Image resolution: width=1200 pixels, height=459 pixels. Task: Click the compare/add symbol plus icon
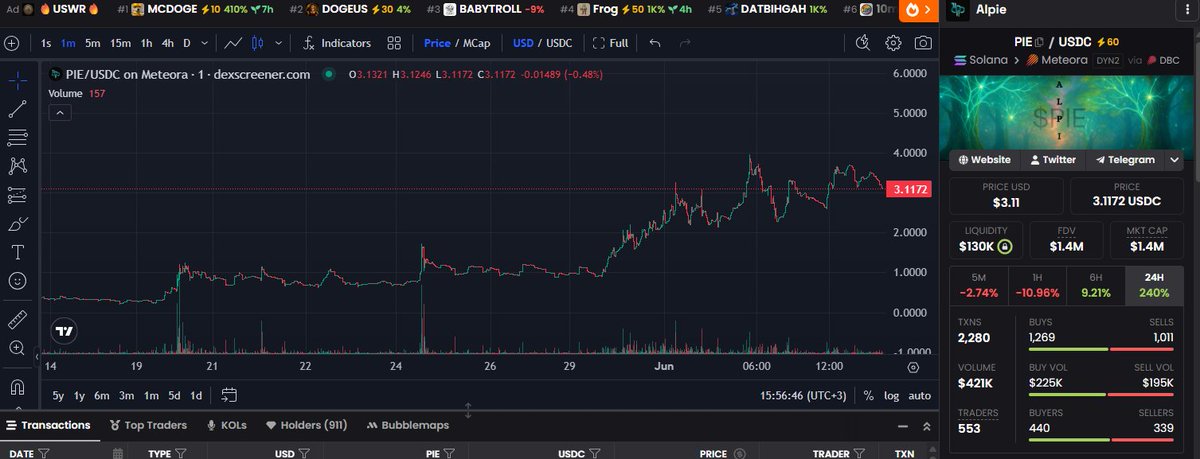pos(12,43)
